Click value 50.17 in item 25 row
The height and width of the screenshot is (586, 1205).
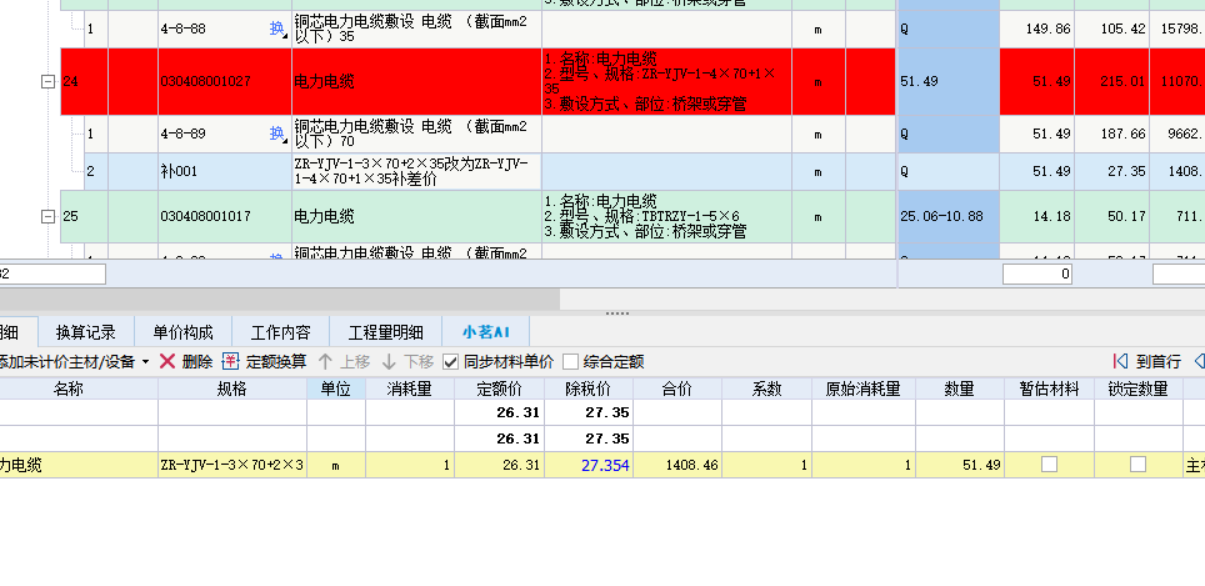[x=1126, y=216]
